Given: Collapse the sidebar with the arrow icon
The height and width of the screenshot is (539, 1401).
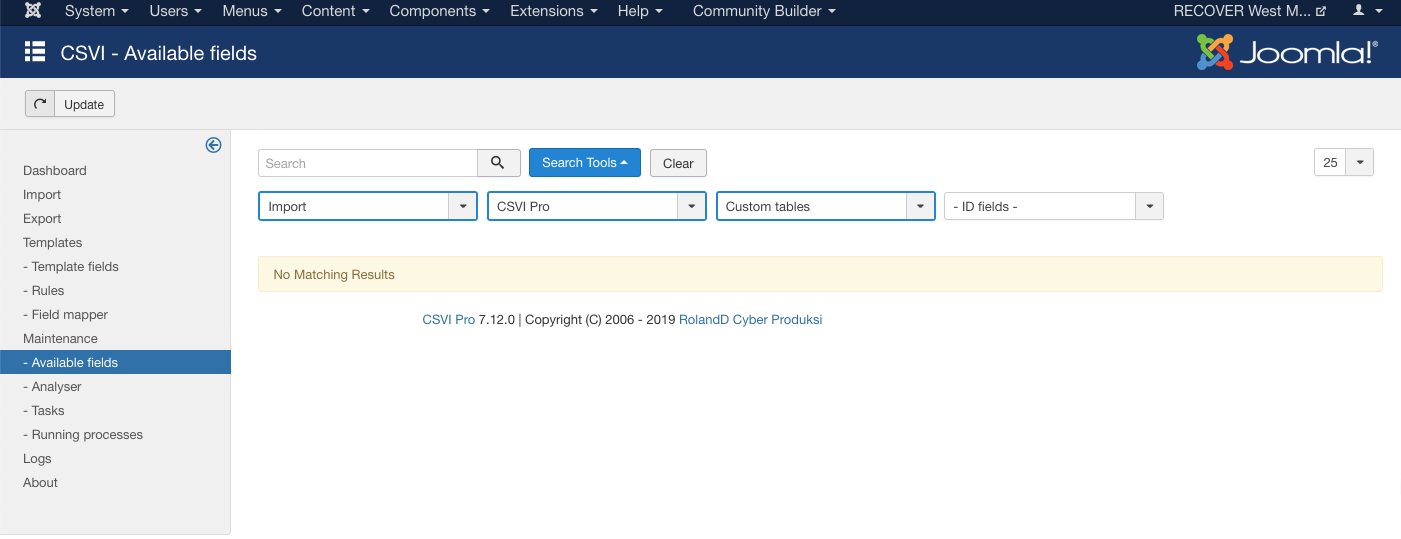Looking at the screenshot, I should pyautogui.click(x=213, y=145).
